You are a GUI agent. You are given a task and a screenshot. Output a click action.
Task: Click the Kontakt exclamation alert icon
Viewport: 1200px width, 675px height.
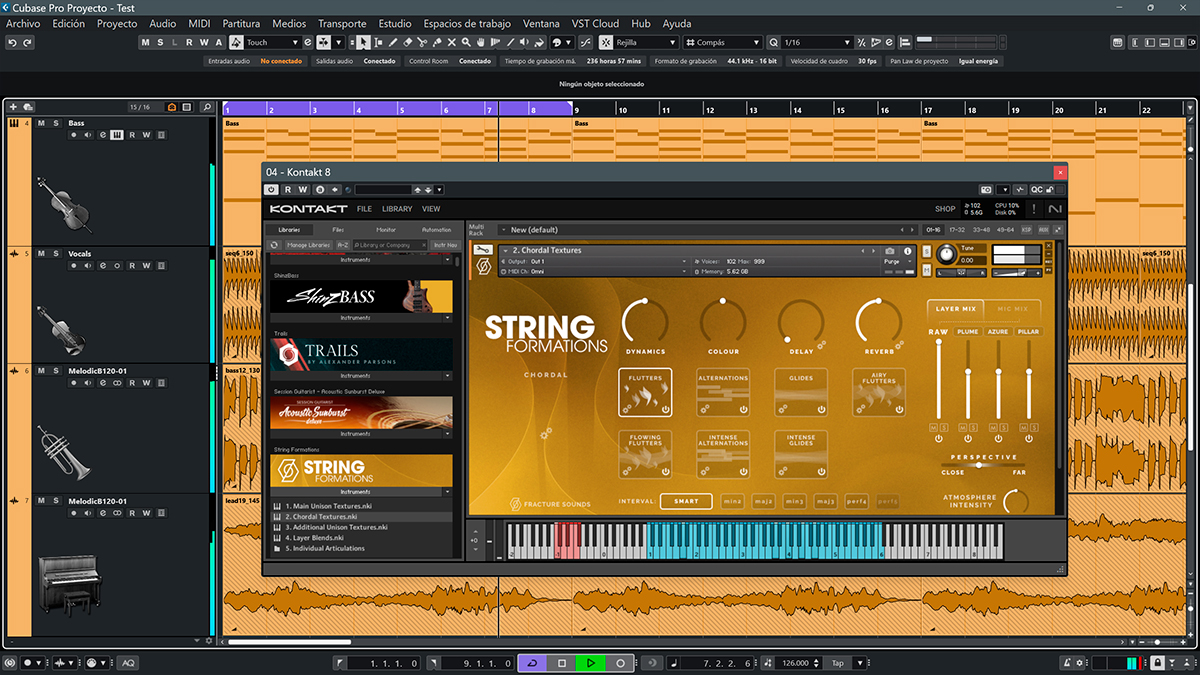click(x=1034, y=209)
